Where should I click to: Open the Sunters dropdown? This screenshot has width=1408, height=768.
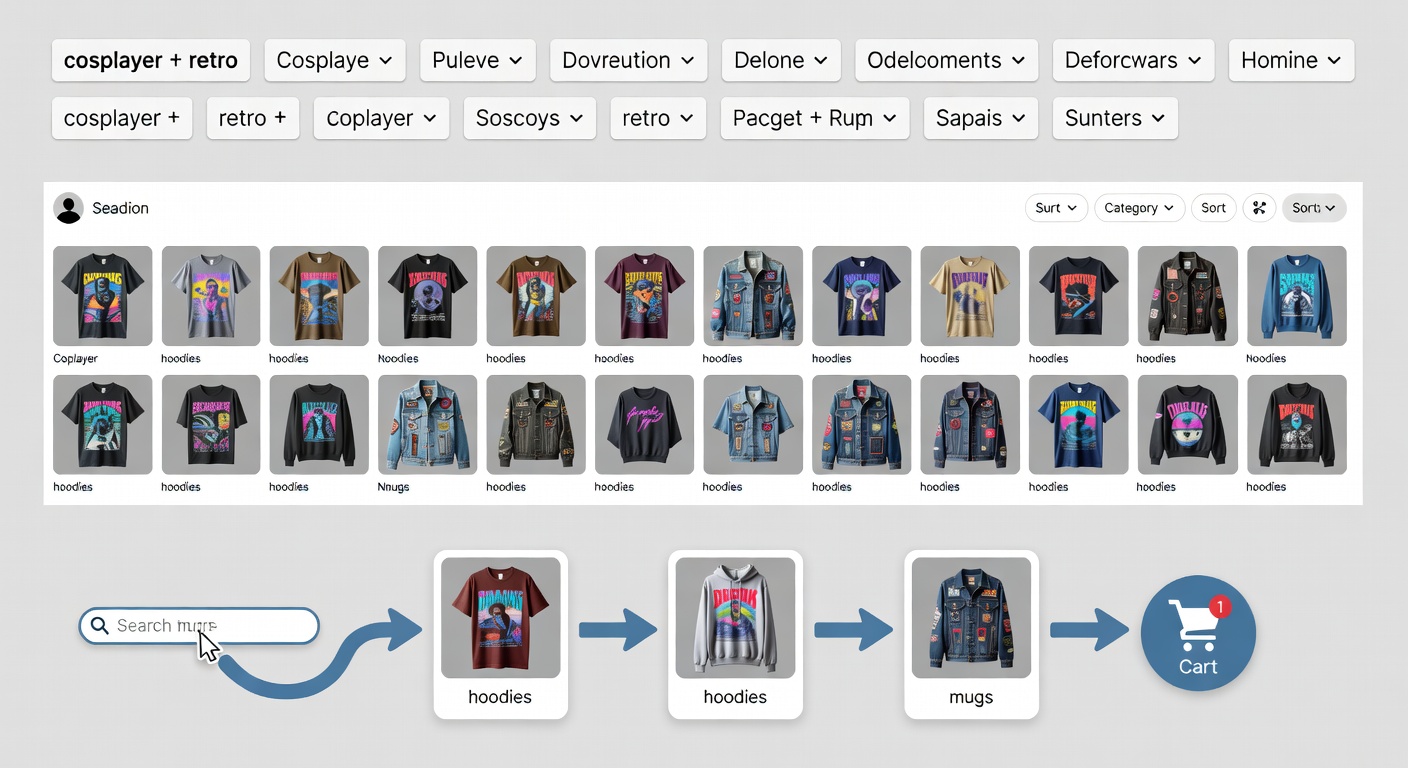pos(1115,118)
